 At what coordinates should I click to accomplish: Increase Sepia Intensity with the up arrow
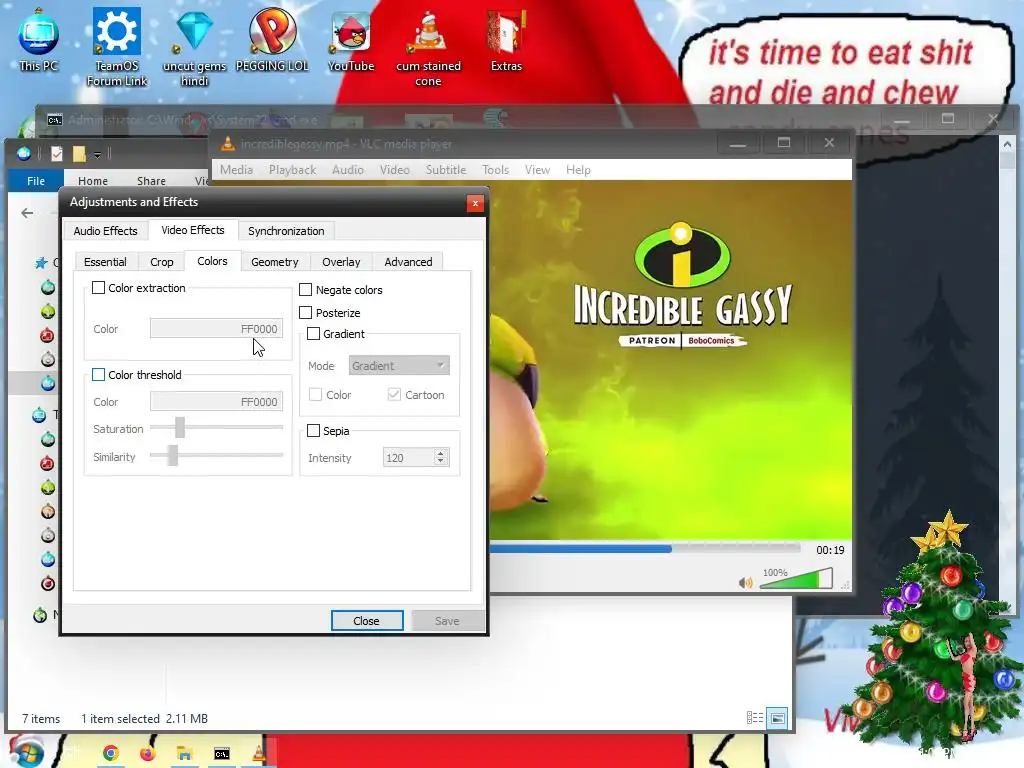(441, 453)
